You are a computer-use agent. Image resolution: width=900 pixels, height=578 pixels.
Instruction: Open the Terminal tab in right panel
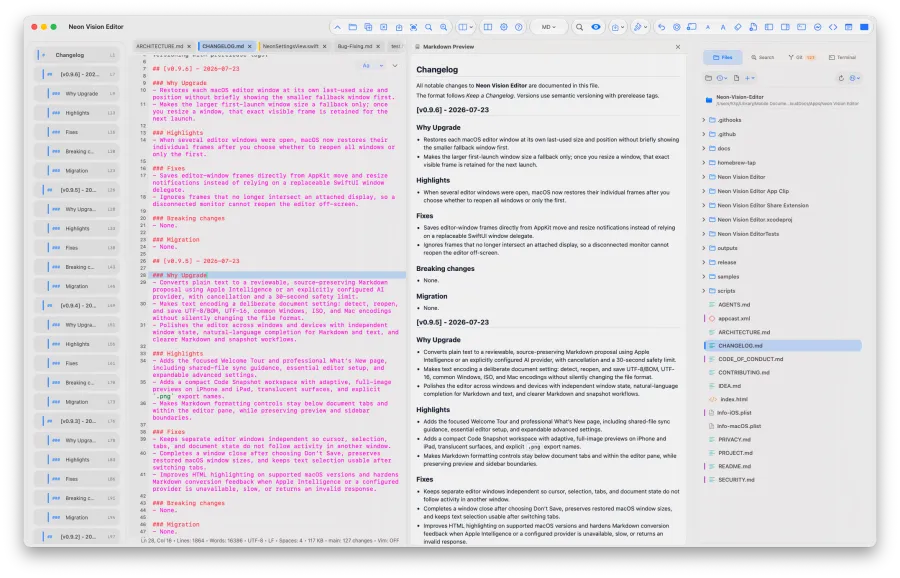(842, 57)
